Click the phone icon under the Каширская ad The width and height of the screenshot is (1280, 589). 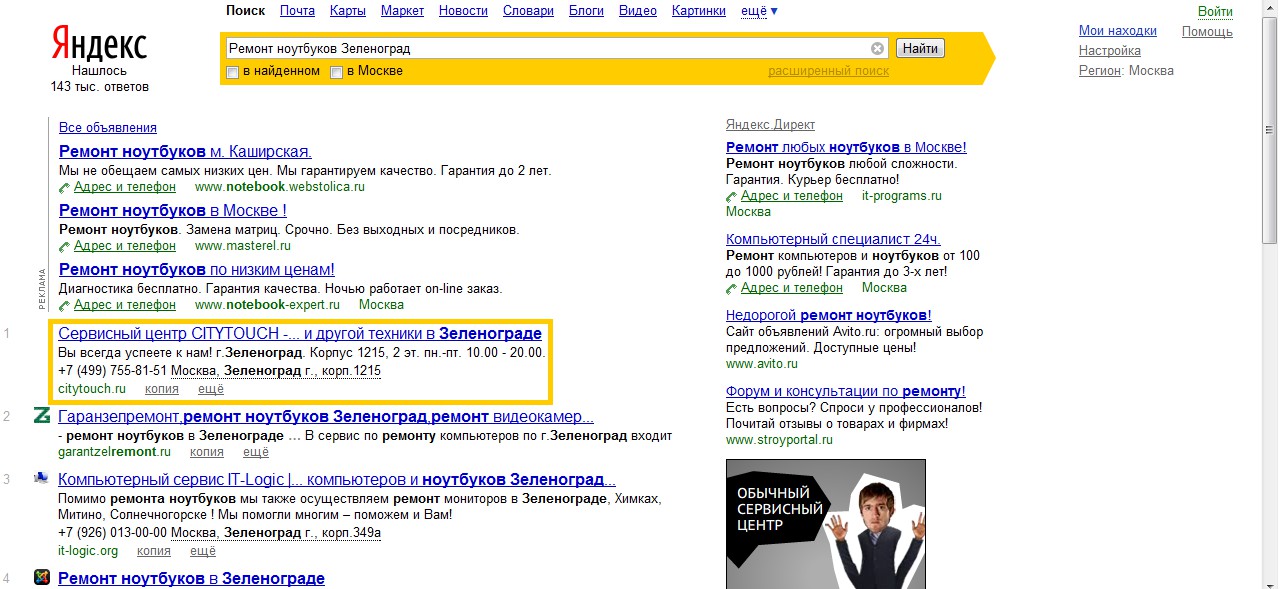65,187
